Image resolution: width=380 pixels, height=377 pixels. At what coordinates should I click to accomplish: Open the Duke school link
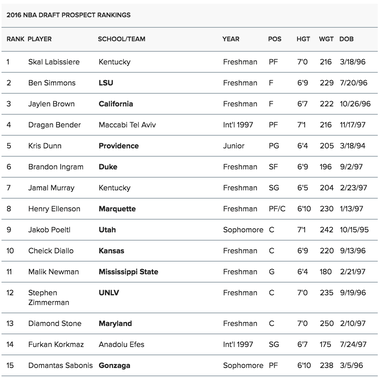click(x=108, y=167)
